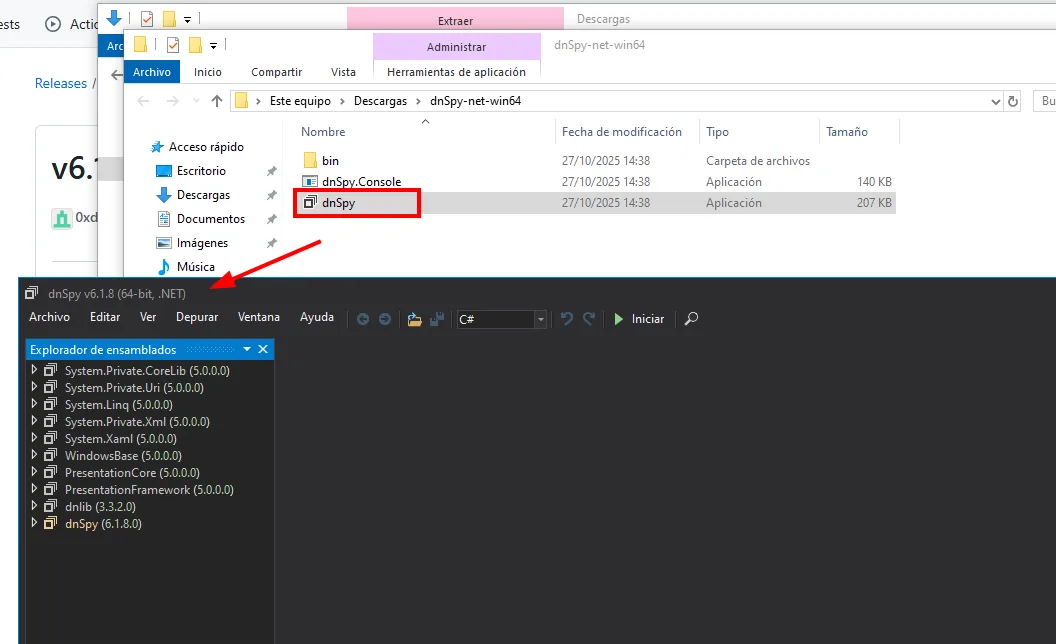The height and width of the screenshot is (644, 1056).
Task: Sort files by the Nombre column
Action: tap(323, 132)
